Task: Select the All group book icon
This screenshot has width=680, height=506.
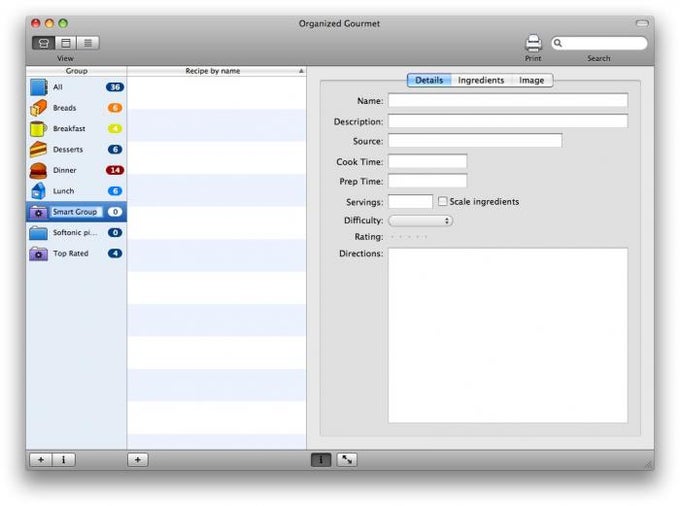Action: coord(39,87)
